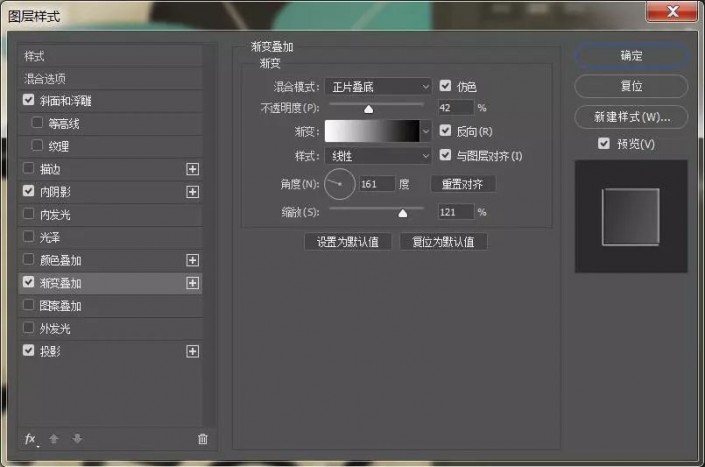Click the 不透明度 slider handle
This screenshot has width=705, height=467.
369,109
